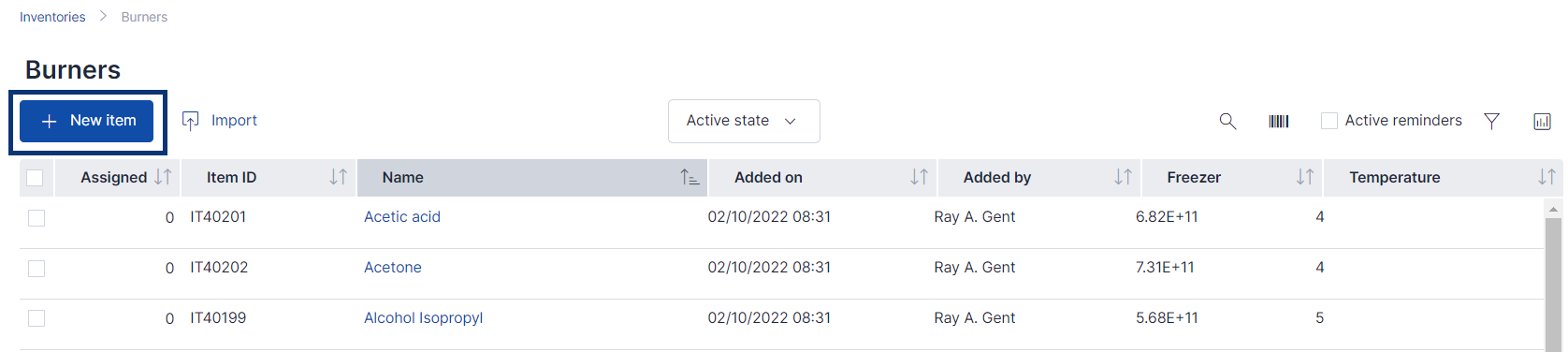Sort by Added on column arrows
1568x352 pixels.
[920, 177]
